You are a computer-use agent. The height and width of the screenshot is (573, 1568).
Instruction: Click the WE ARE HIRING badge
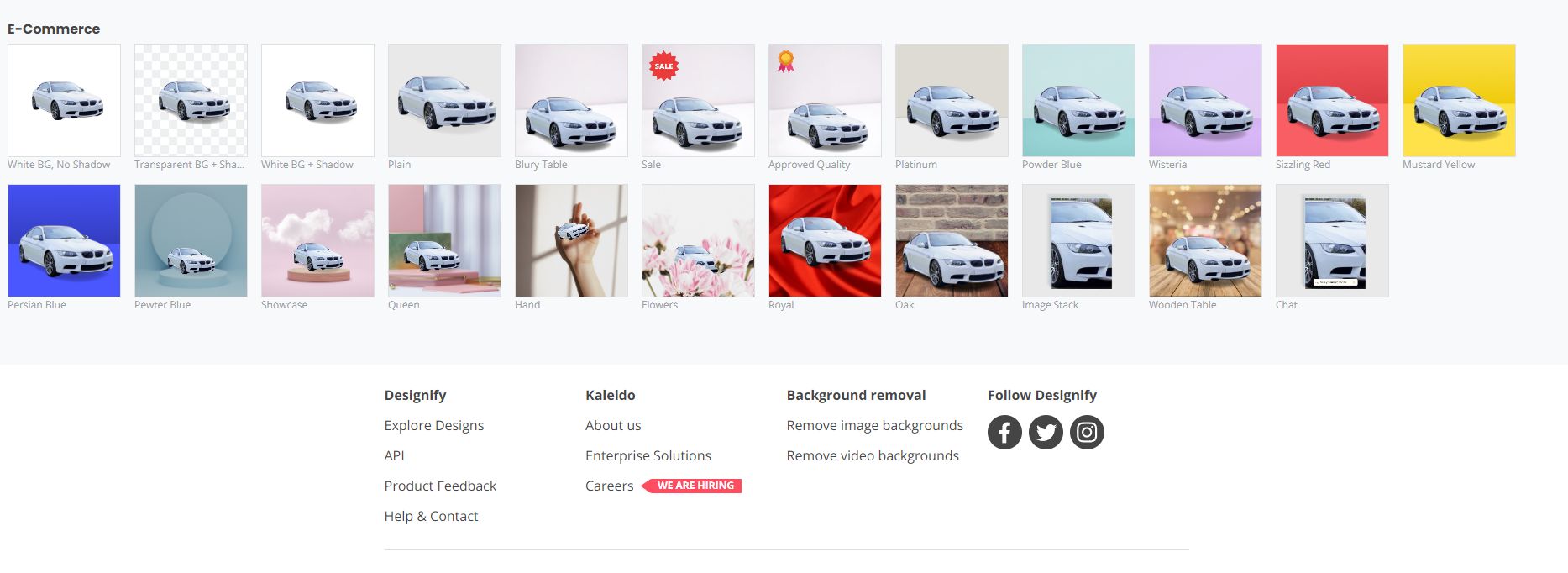point(694,486)
